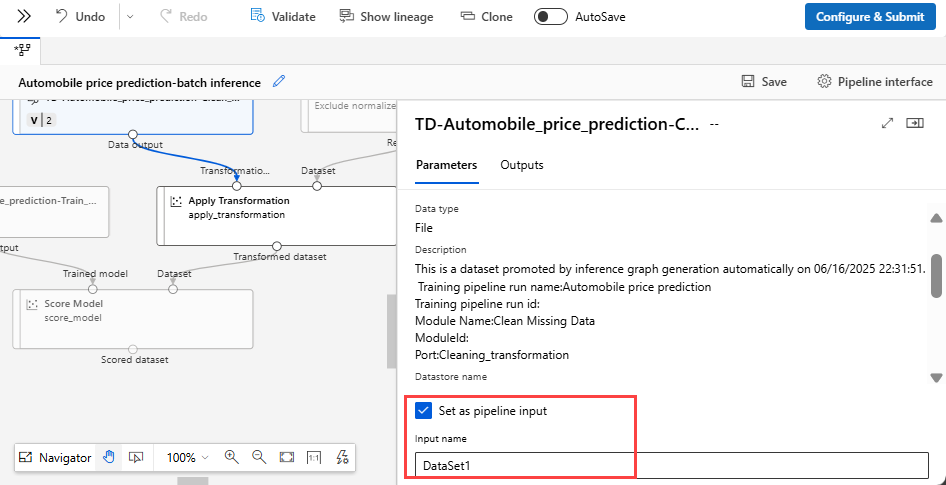Reset zoom with the 1:1 icon

coord(314,457)
